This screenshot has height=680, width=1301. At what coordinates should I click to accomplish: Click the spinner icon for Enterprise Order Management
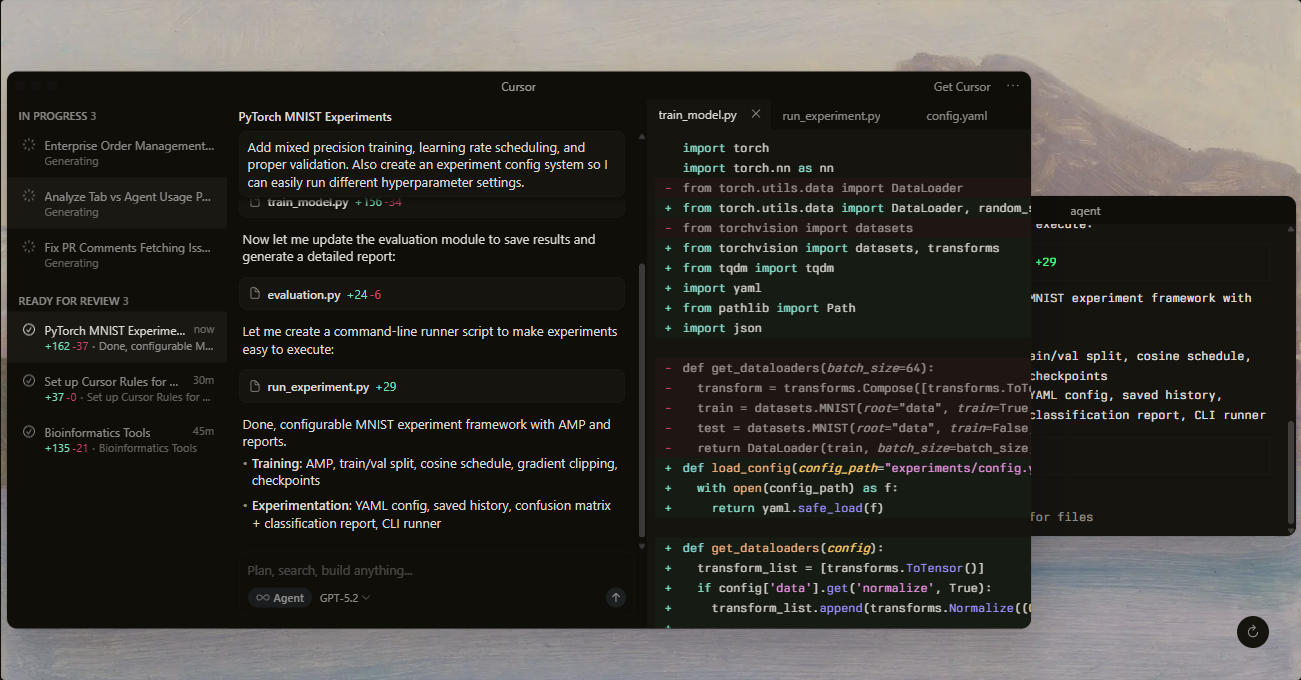[29, 146]
